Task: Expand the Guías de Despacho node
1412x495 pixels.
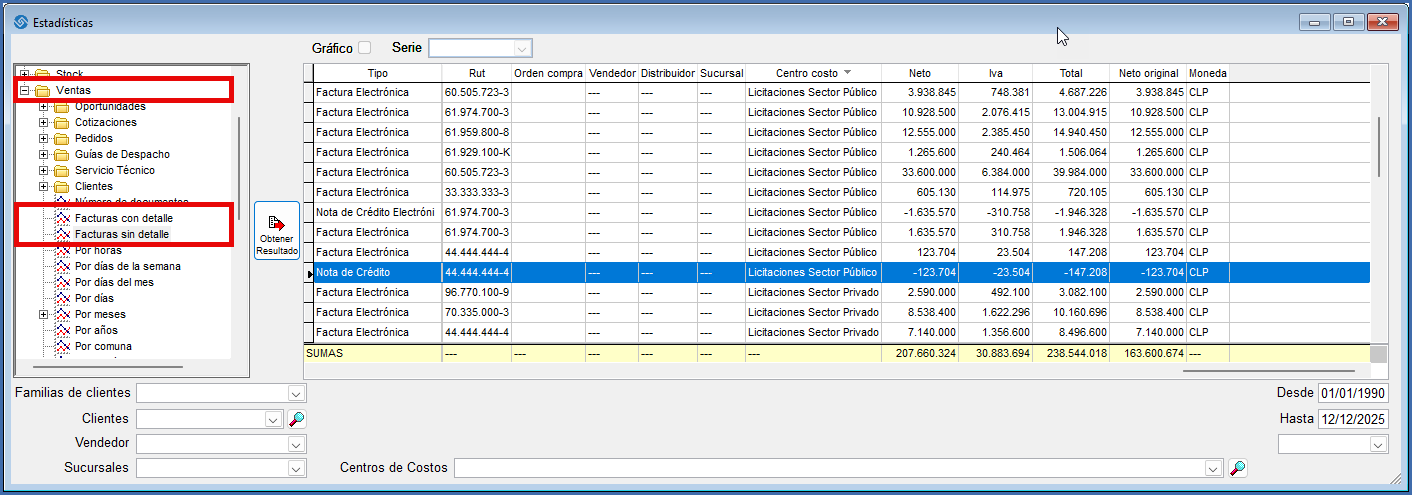Action: (44, 154)
